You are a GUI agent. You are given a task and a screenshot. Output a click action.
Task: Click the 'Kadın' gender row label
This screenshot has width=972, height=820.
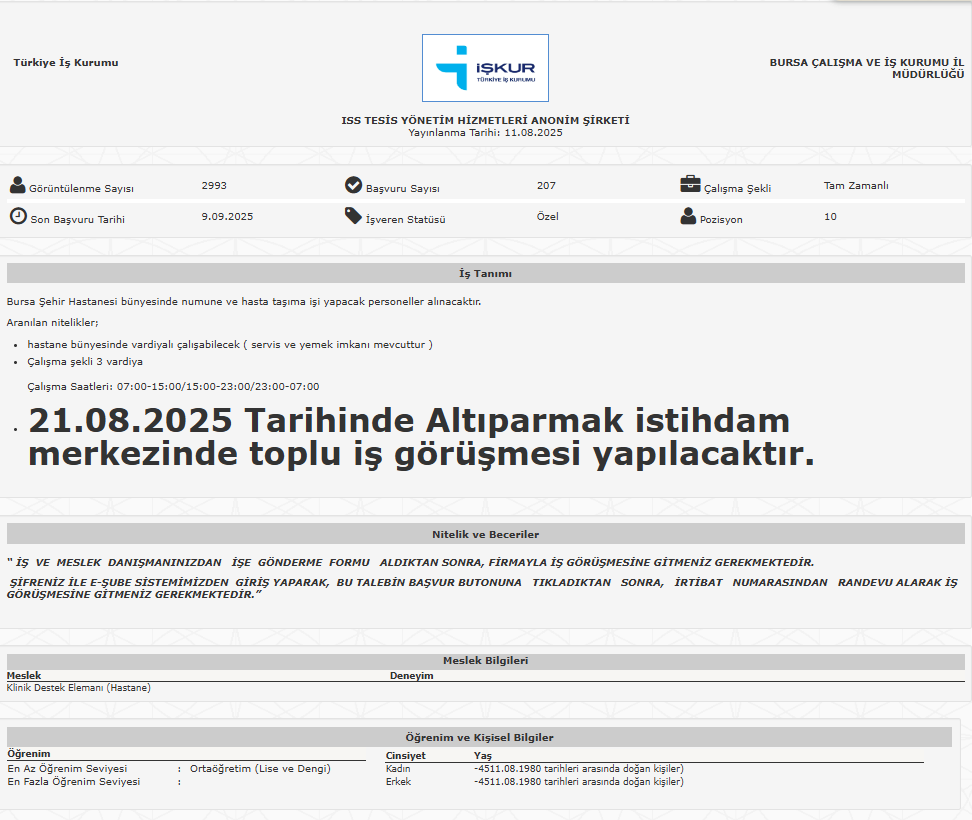398,769
